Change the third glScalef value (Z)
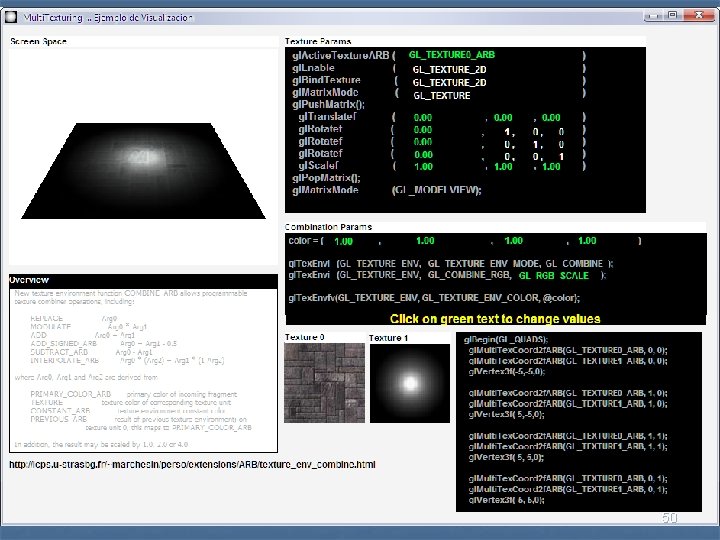The image size is (720, 540). (x=551, y=167)
